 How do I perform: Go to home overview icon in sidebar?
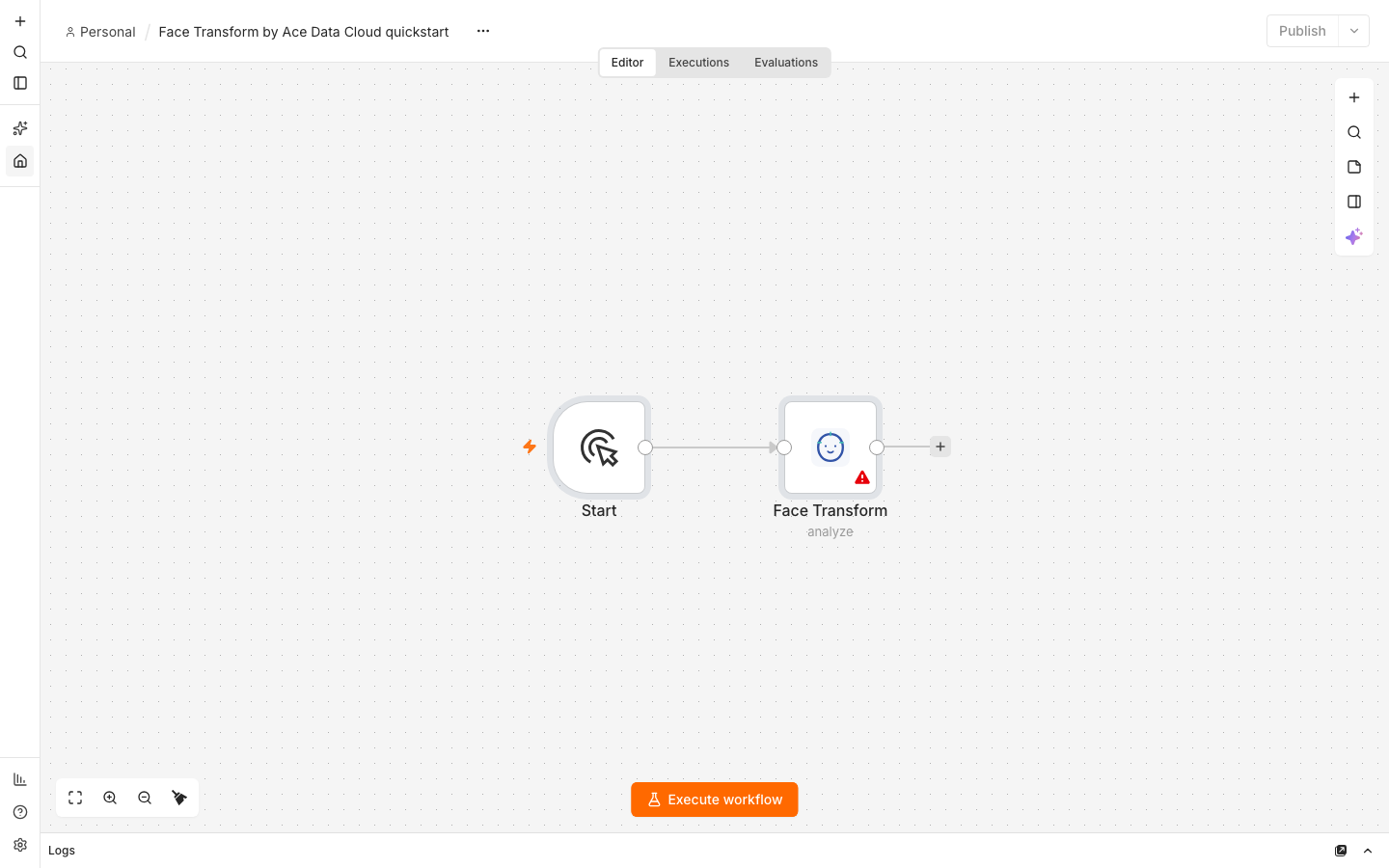20,161
